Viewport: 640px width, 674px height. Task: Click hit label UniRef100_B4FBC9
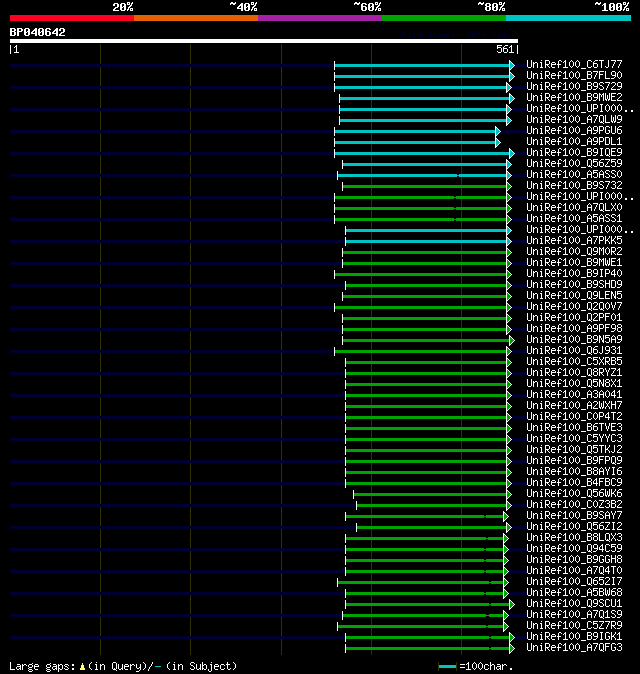(574, 483)
